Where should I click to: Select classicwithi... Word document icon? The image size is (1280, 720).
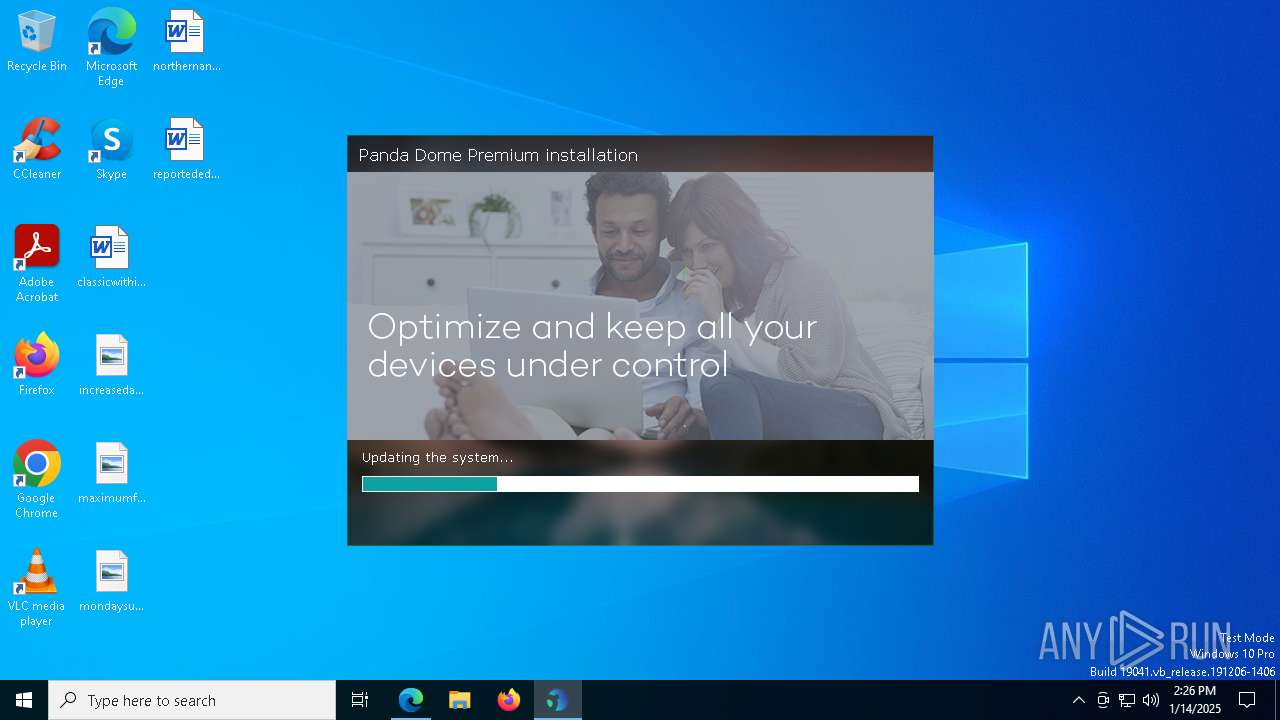[111, 258]
